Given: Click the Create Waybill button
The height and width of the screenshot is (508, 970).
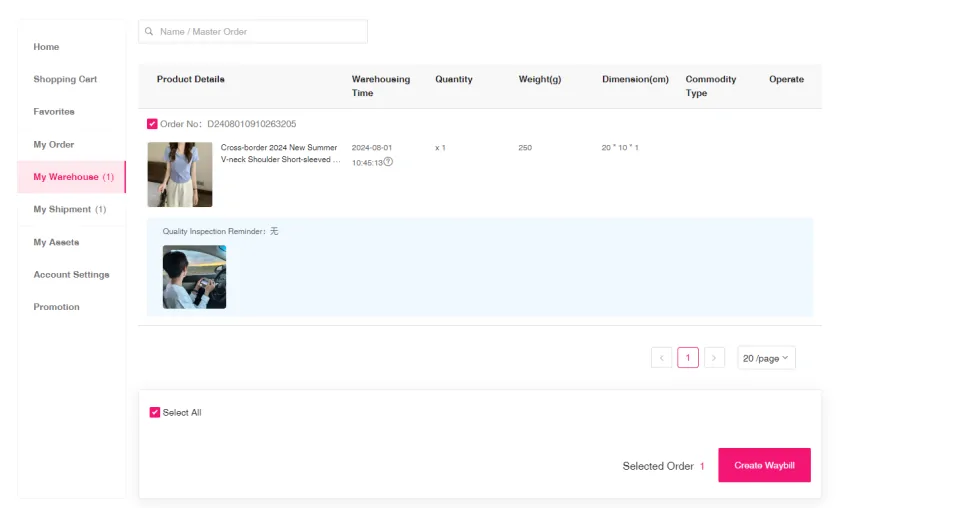Looking at the screenshot, I should click(764, 465).
